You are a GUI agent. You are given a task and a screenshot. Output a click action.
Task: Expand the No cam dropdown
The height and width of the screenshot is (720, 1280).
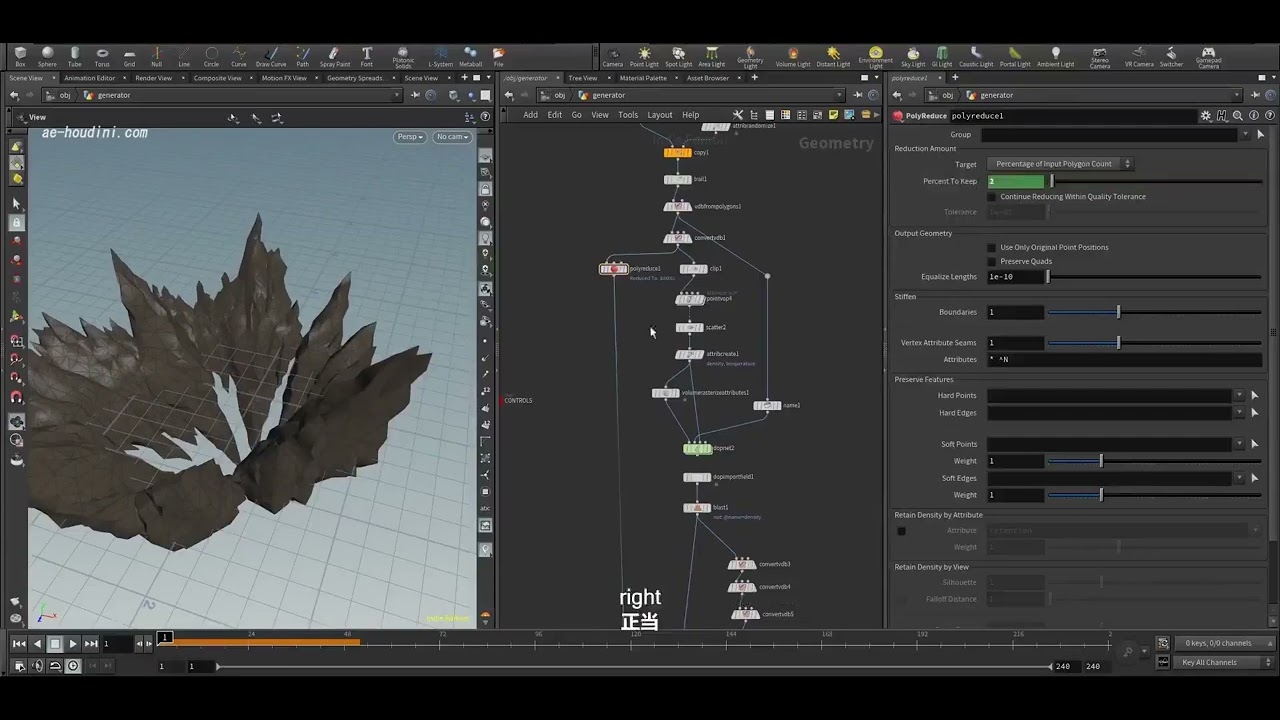pyautogui.click(x=452, y=137)
